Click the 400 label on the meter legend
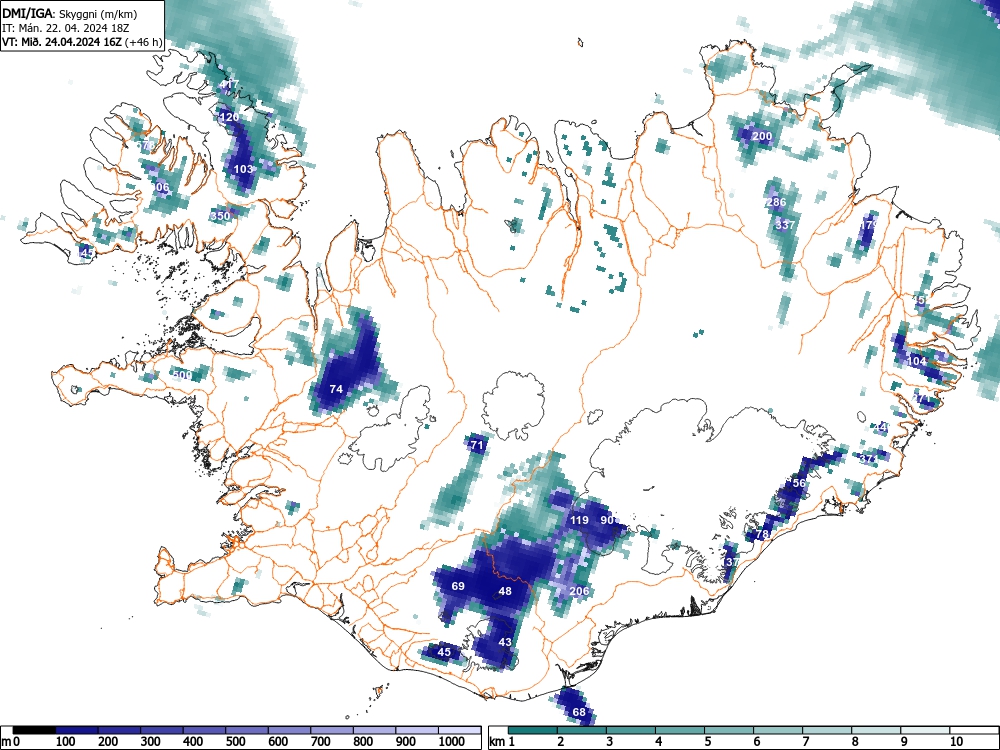The width and height of the screenshot is (1000, 750). tap(193, 742)
